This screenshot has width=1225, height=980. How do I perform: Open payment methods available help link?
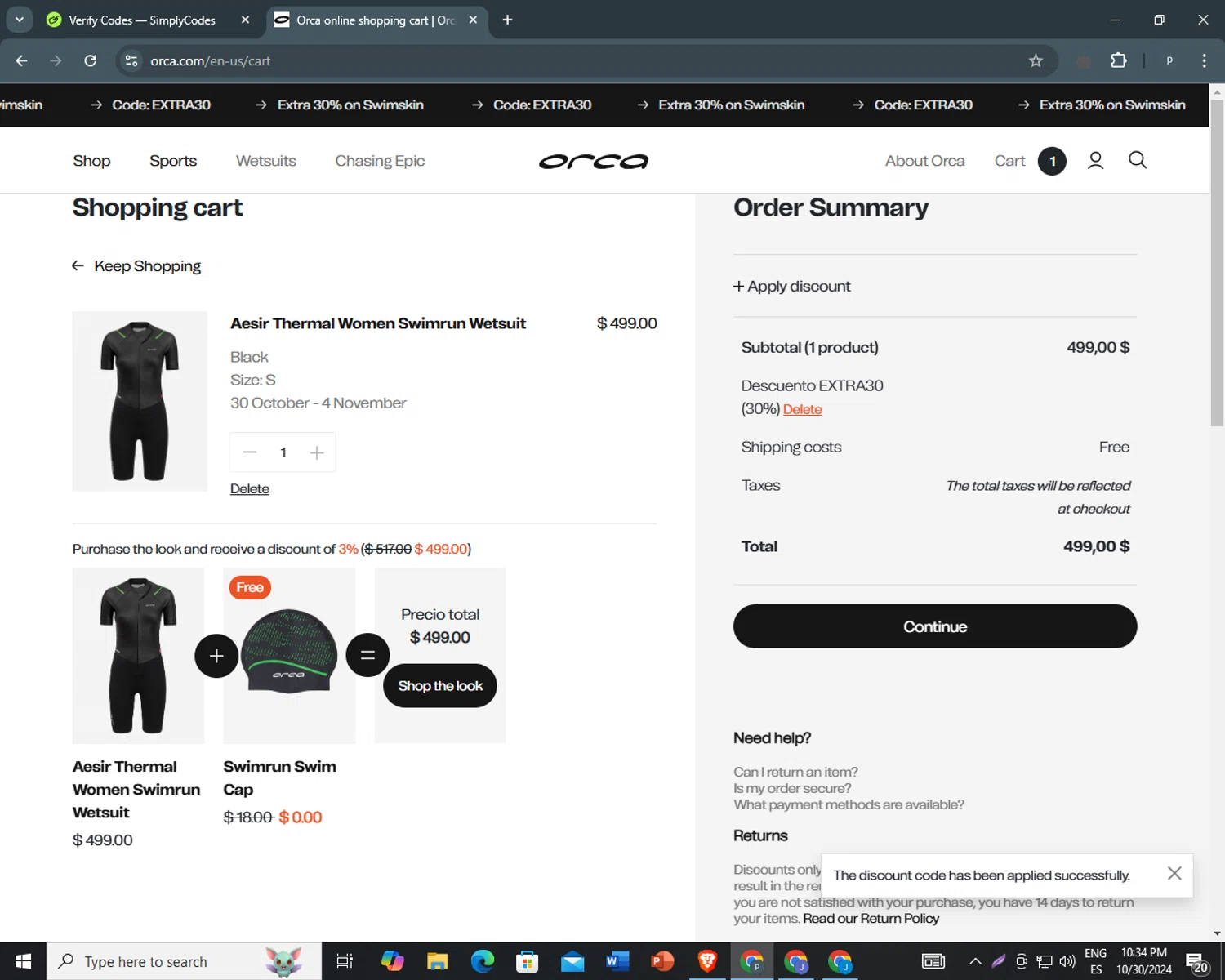tap(849, 804)
